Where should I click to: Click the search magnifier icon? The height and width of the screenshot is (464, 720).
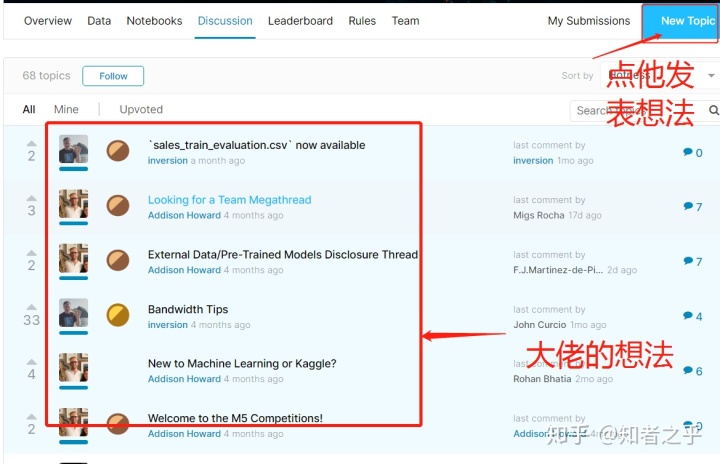tap(713, 110)
